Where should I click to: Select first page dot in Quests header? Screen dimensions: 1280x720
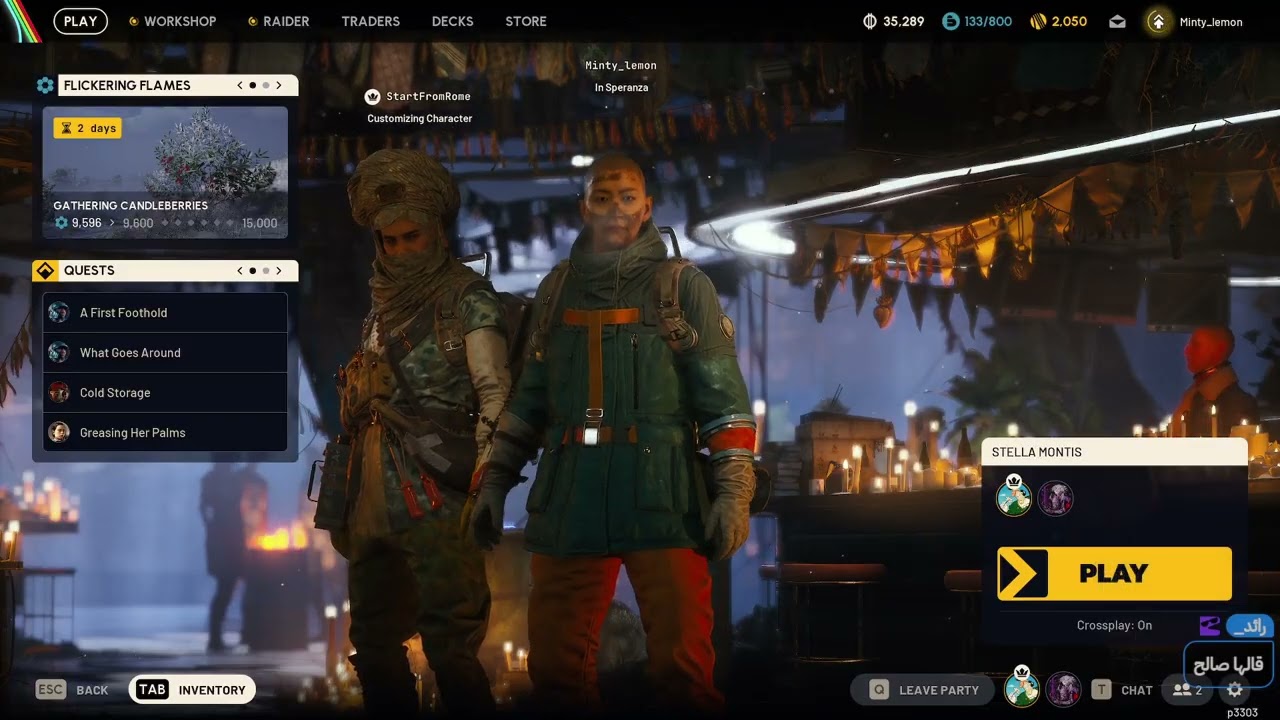pyautogui.click(x=253, y=270)
